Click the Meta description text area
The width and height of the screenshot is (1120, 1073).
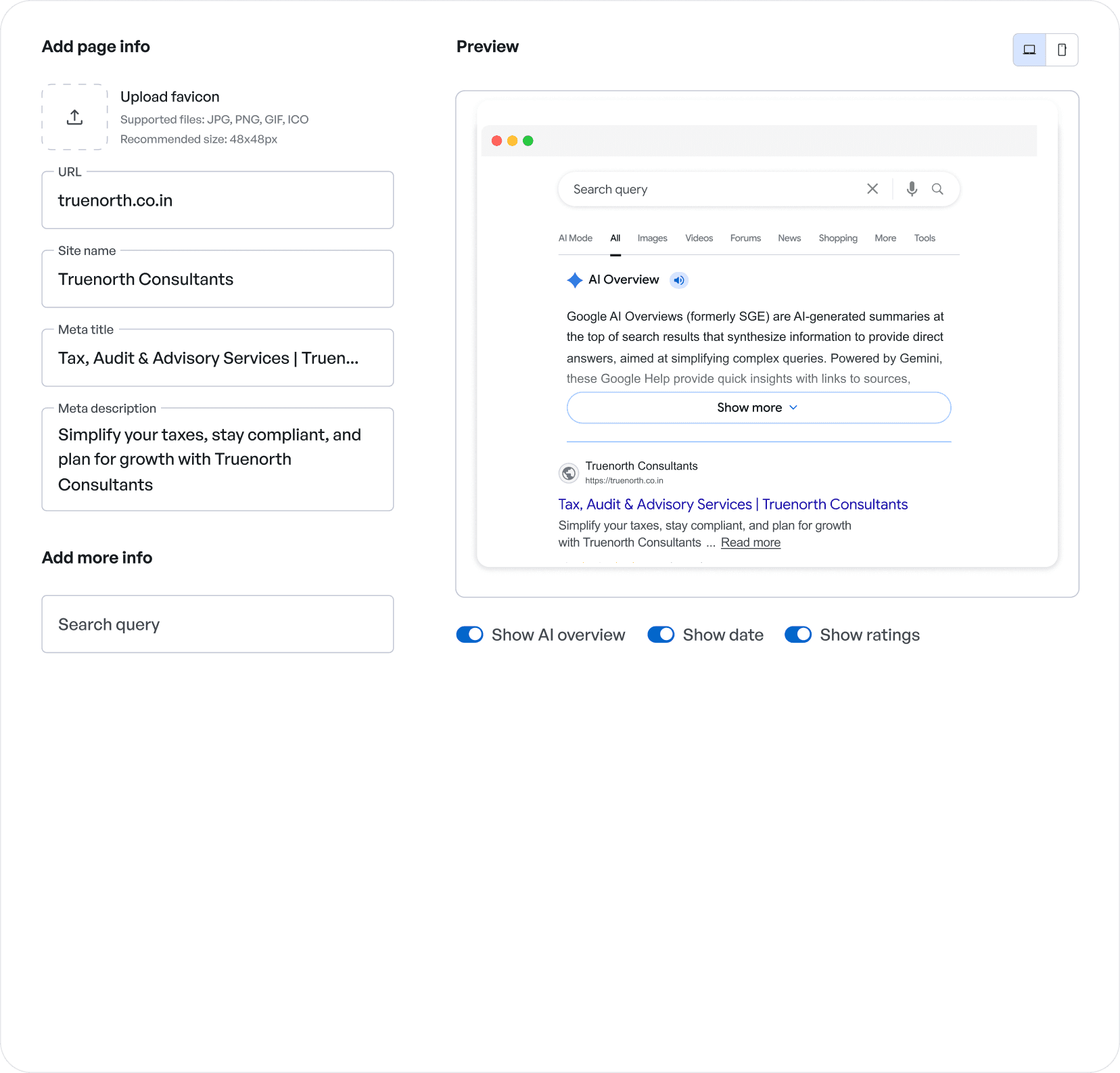218,459
